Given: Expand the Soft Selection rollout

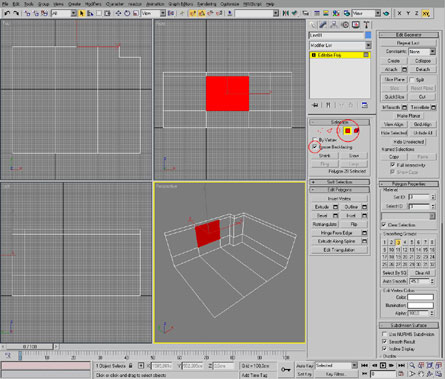Looking at the screenshot, I should 340,182.
